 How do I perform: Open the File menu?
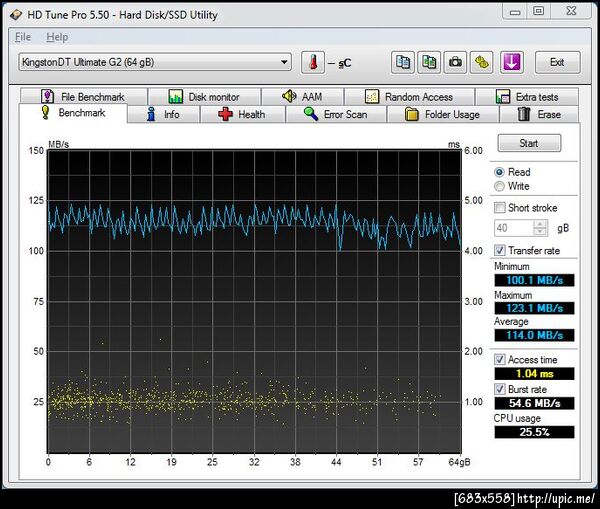pyautogui.click(x=22, y=37)
